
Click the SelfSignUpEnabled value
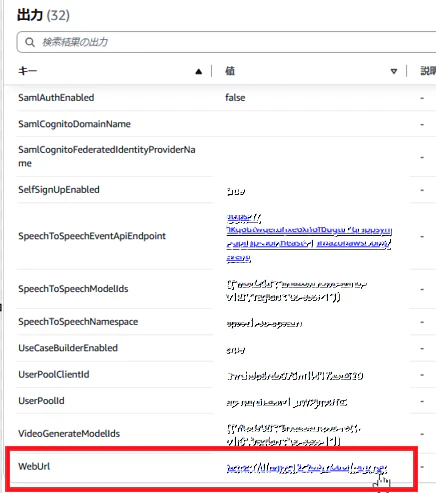[236, 191]
